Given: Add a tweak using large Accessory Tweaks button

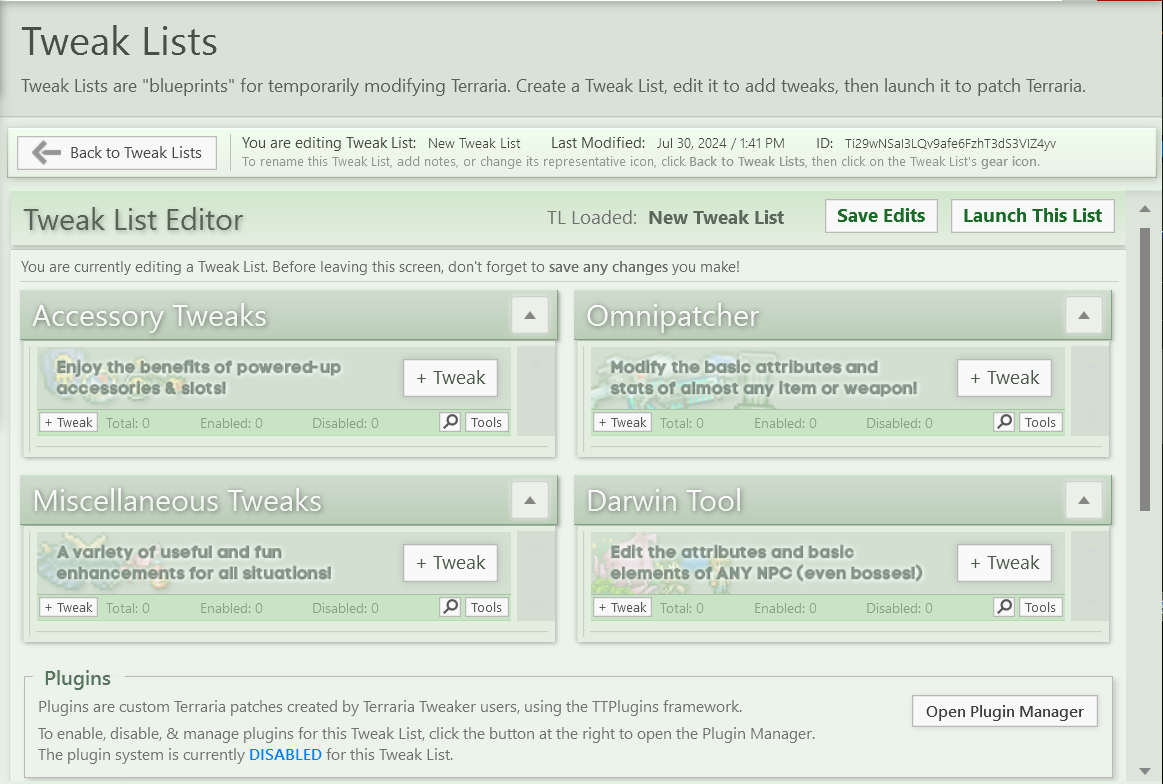Looking at the screenshot, I should tap(450, 378).
